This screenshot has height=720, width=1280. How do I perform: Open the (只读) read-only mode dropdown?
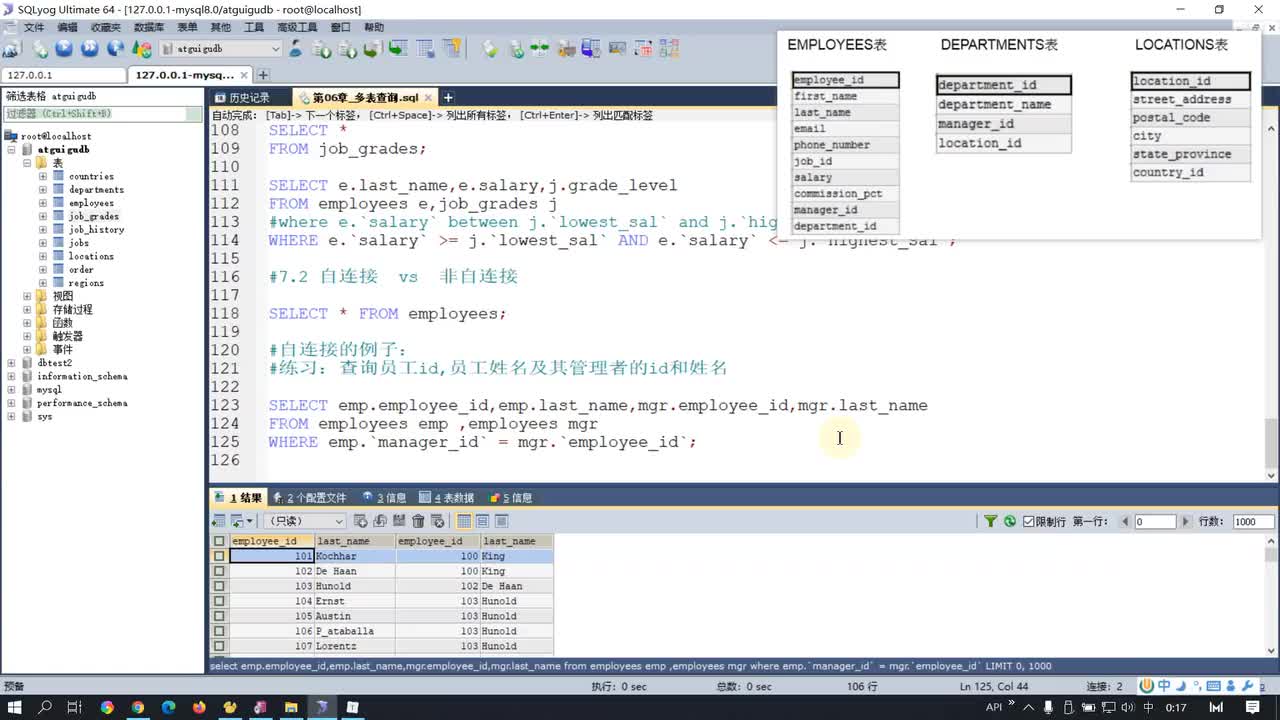click(x=305, y=521)
